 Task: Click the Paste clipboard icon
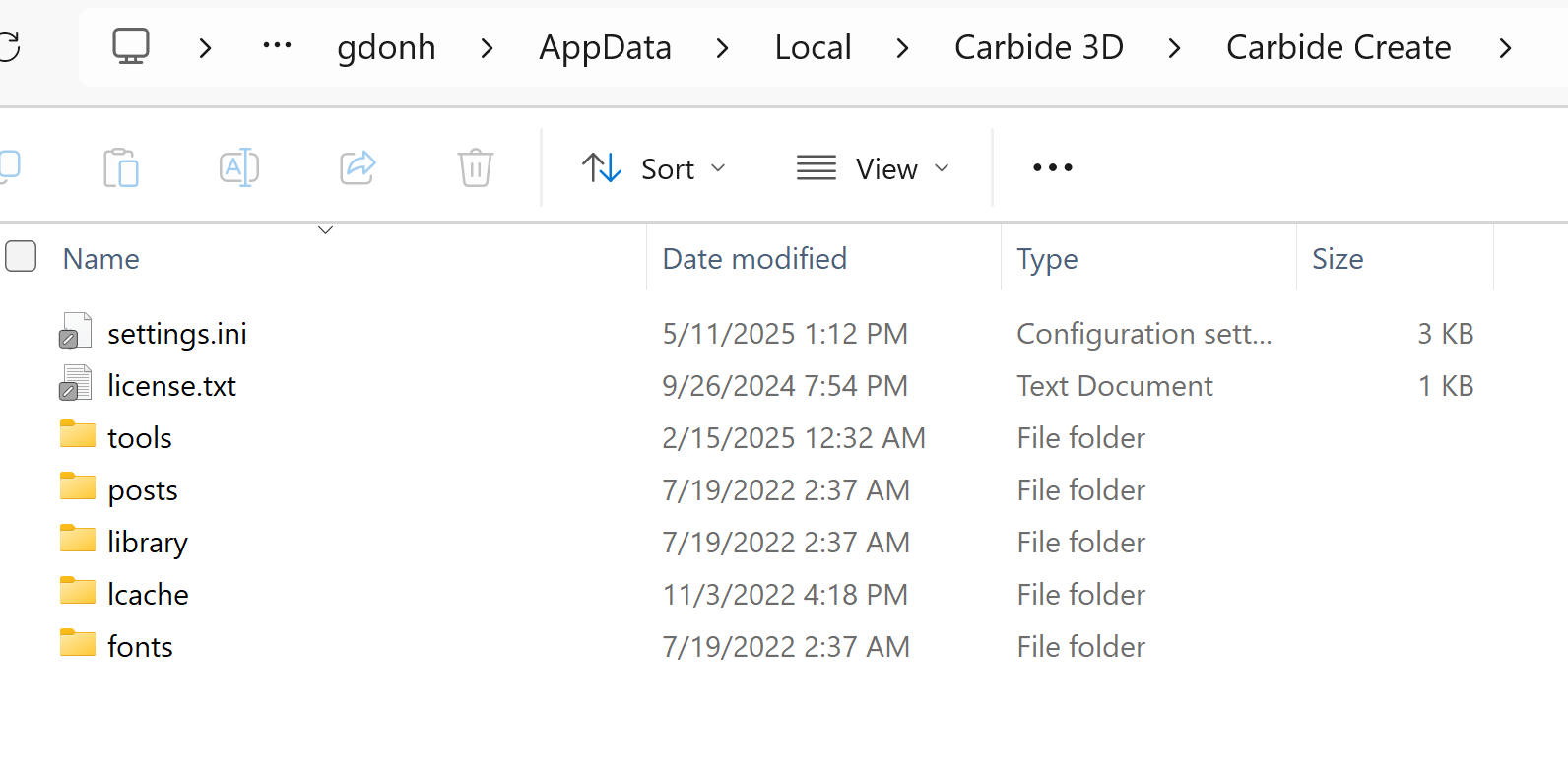121,167
